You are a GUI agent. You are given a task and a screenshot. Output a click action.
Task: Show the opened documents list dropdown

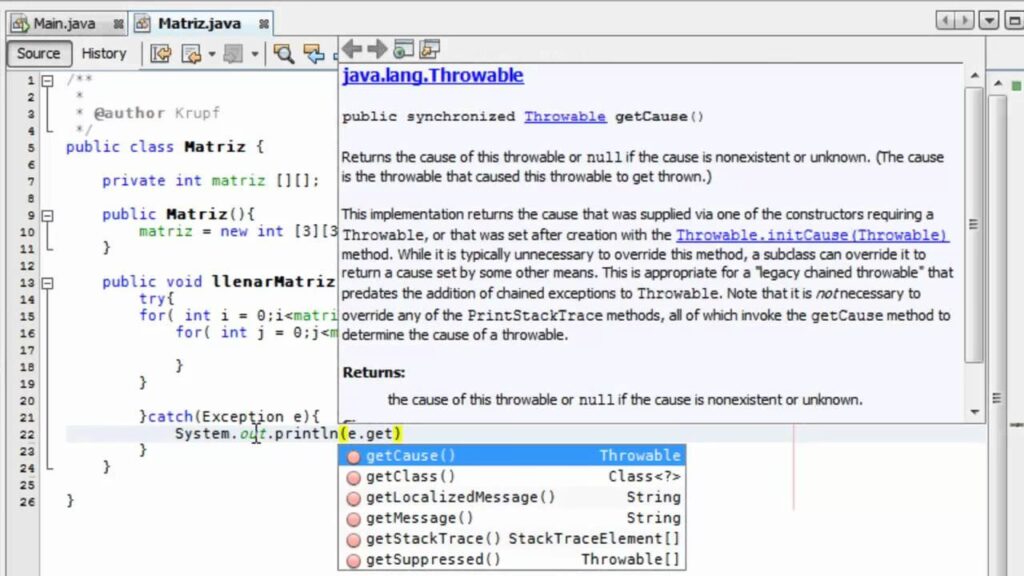click(x=988, y=21)
